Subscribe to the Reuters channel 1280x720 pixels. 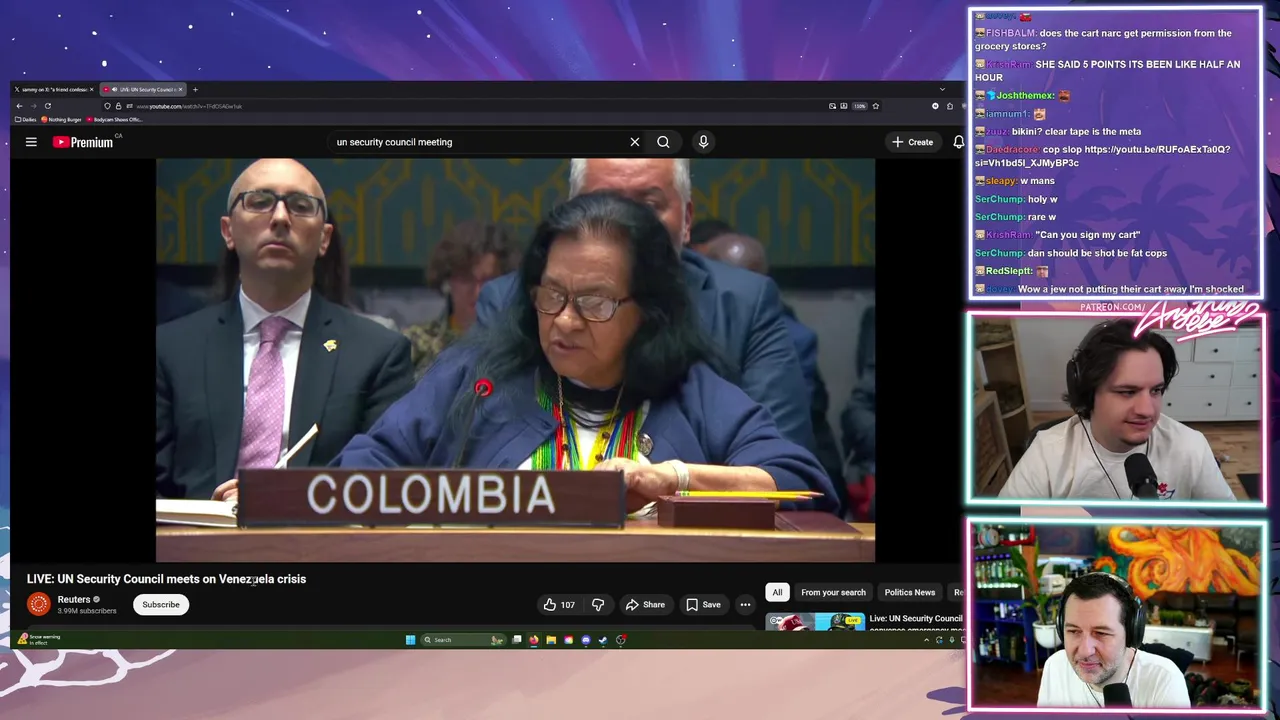coord(161,604)
